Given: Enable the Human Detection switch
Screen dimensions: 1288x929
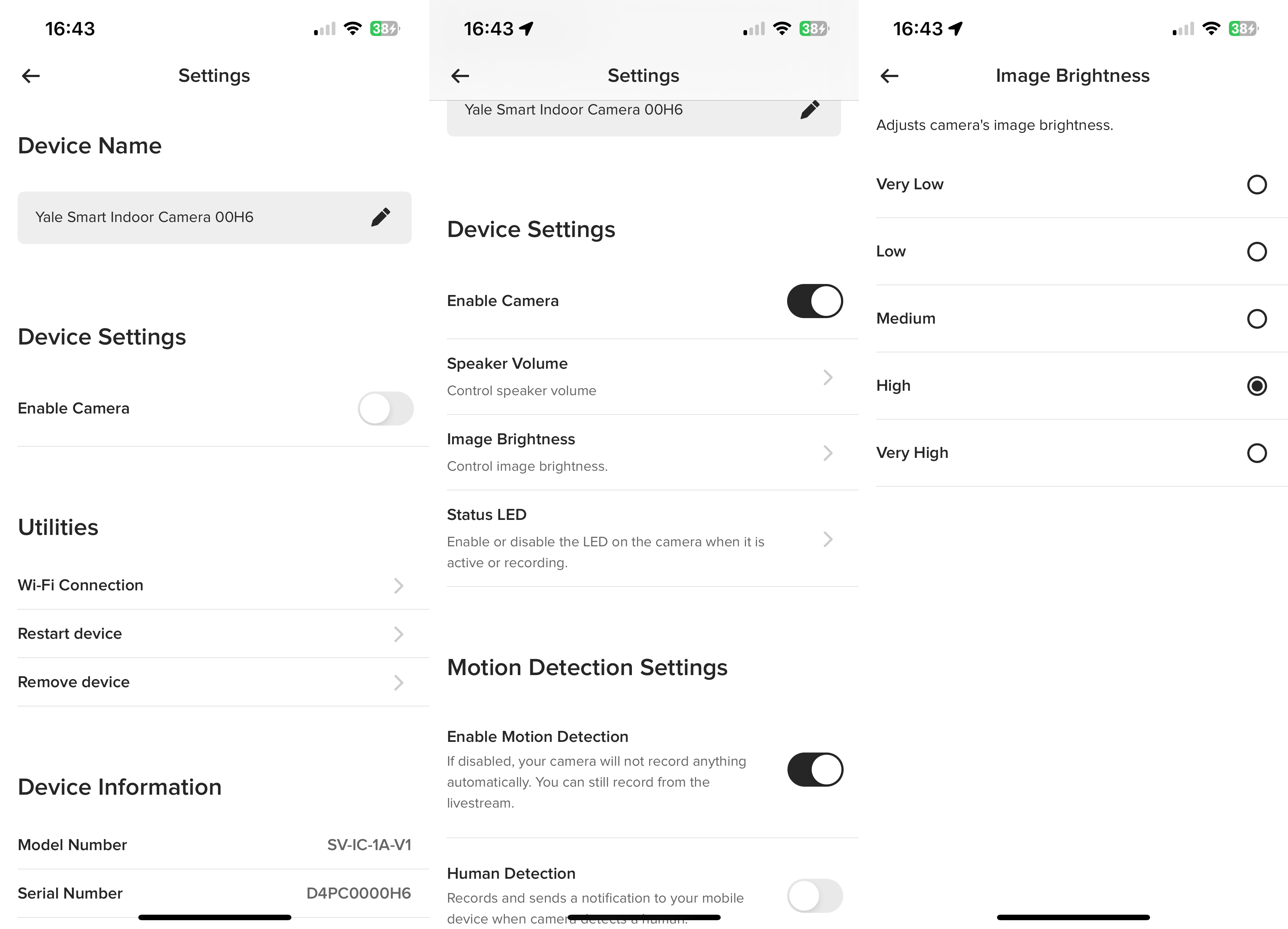Looking at the screenshot, I should coord(815,896).
